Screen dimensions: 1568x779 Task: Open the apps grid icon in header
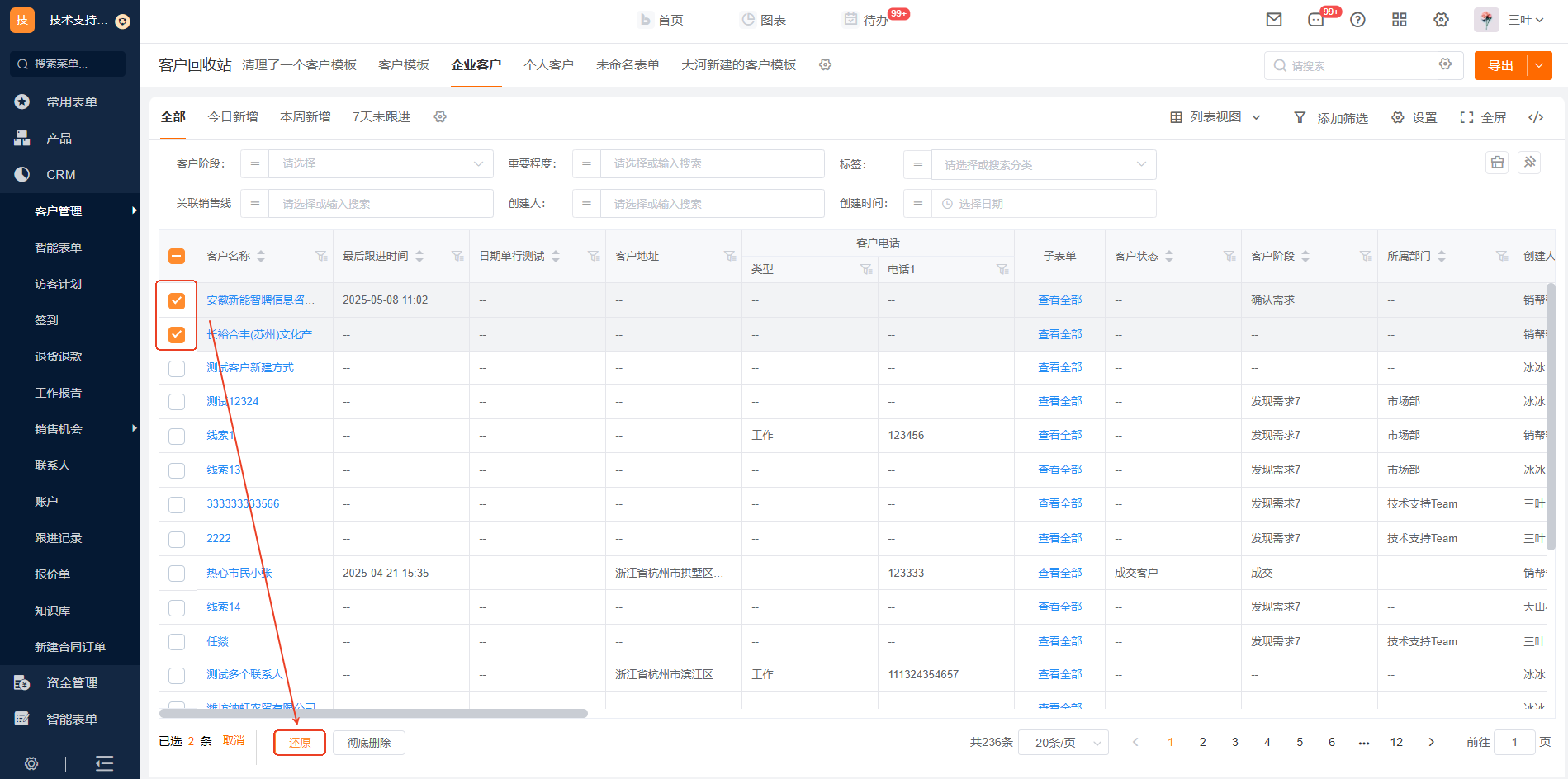pyautogui.click(x=1399, y=20)
